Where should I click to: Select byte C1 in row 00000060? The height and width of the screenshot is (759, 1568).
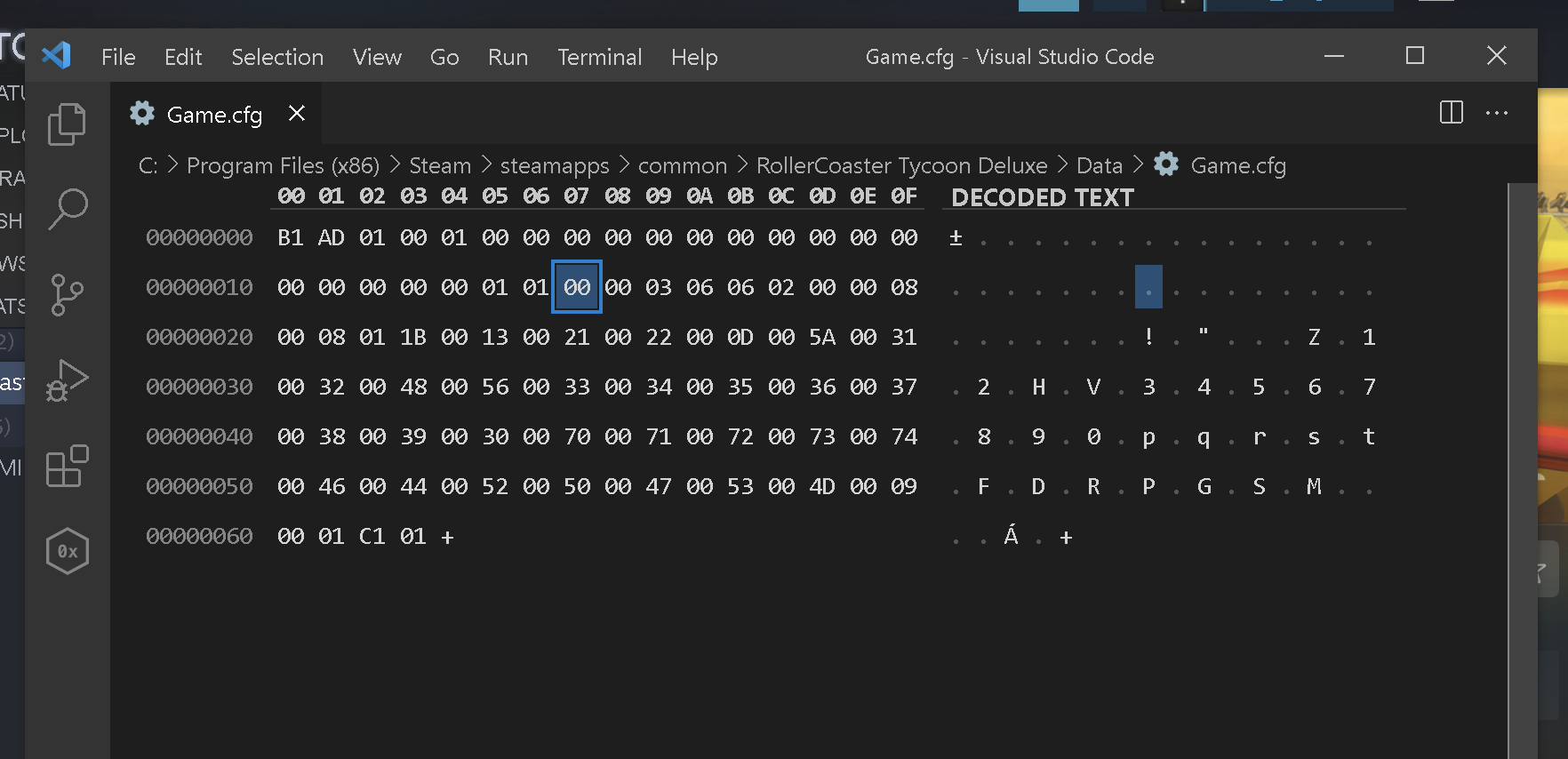click(x=372, y=536)
